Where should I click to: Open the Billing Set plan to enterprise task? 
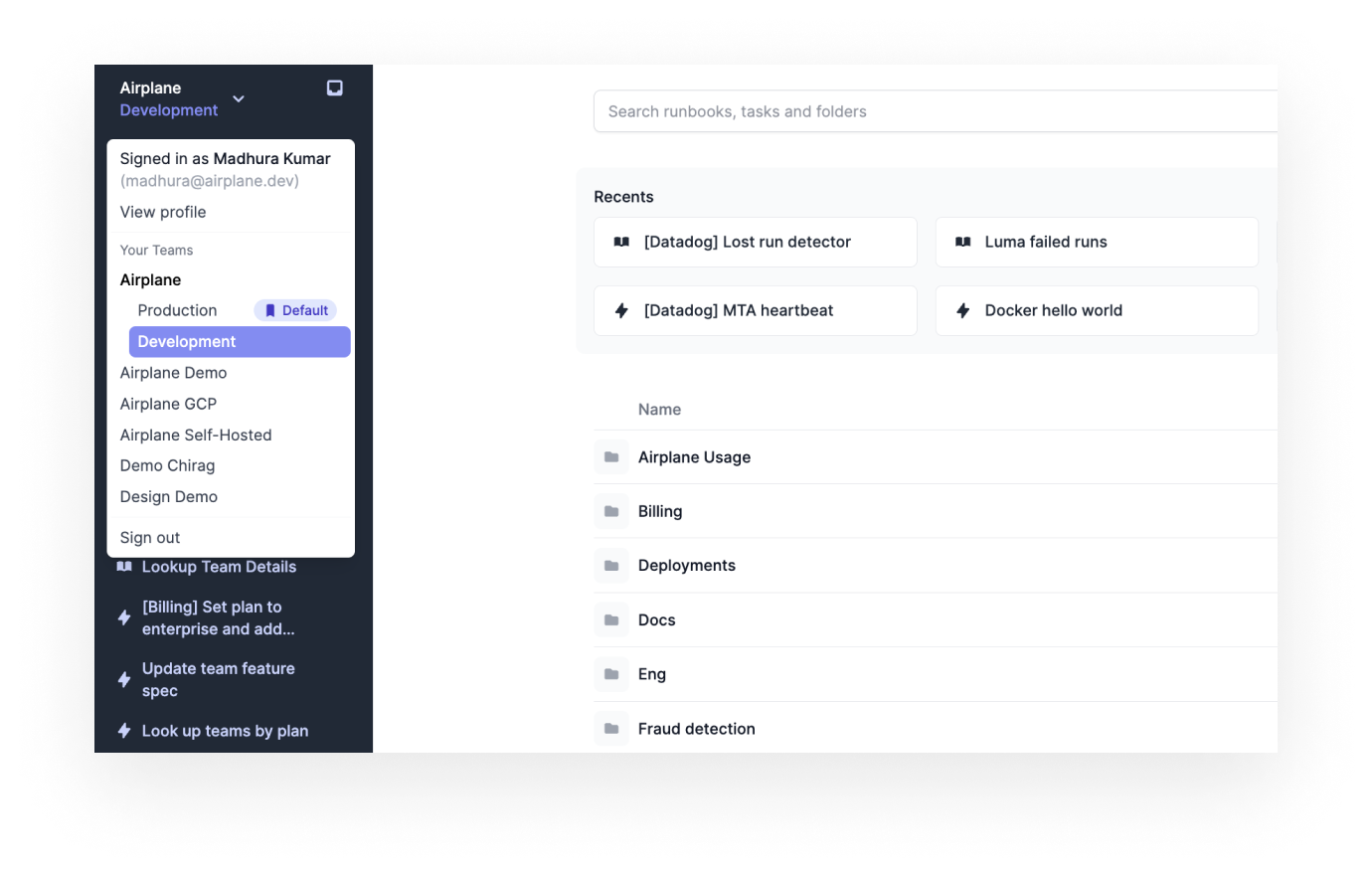[219, 617]
